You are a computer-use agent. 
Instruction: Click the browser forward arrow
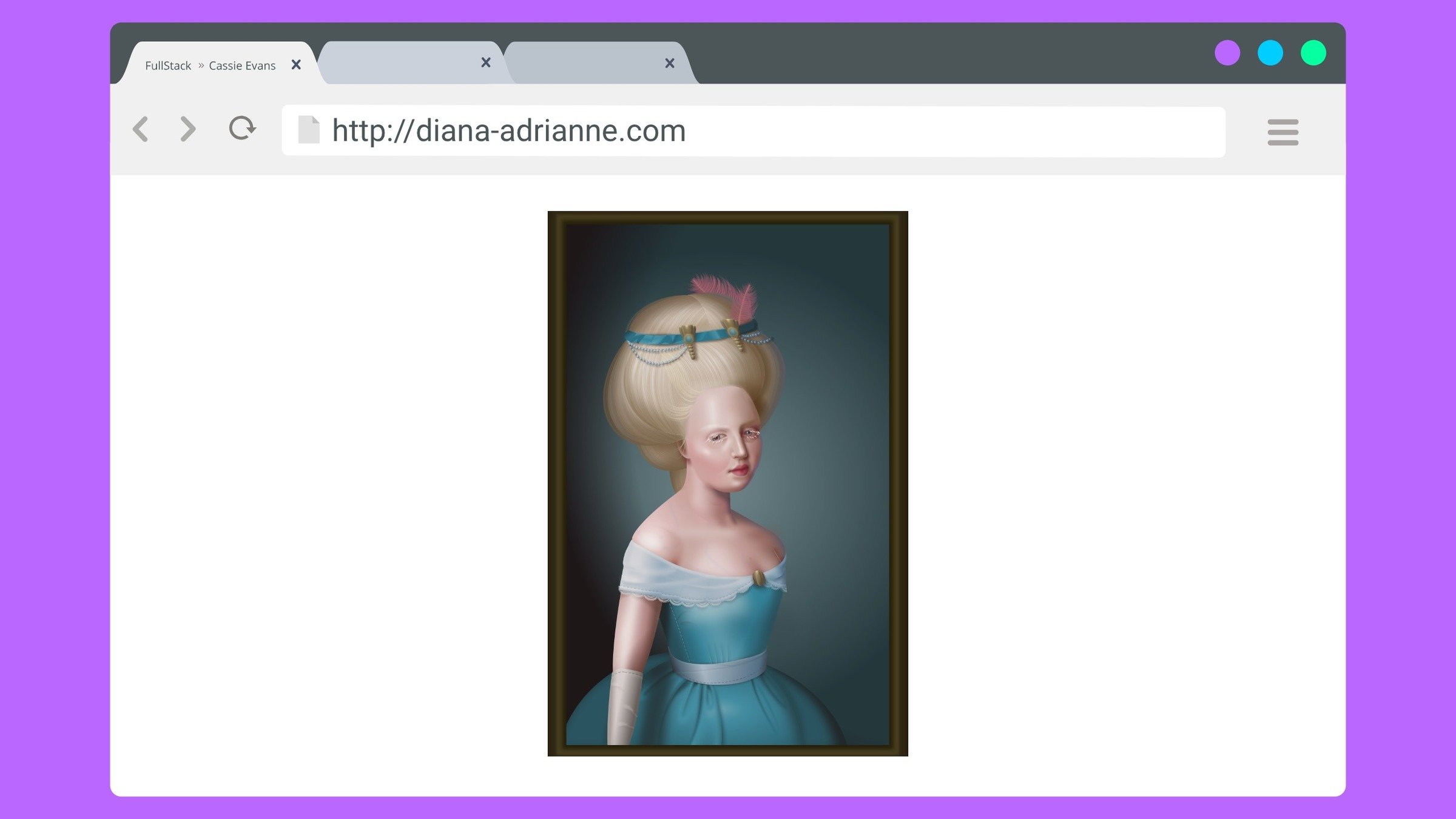[x=189, y=129]
